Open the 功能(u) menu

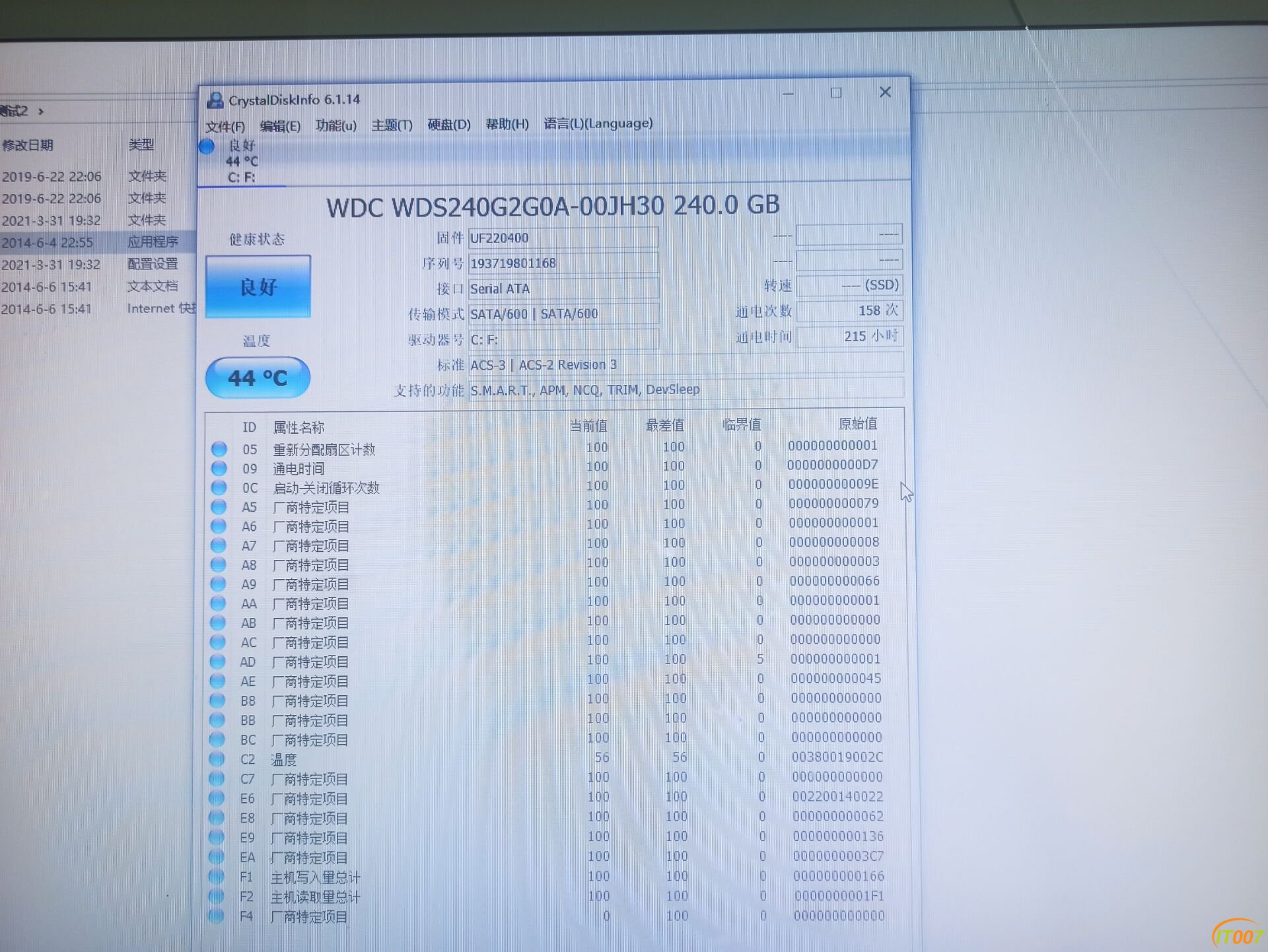tap(336, 125)
